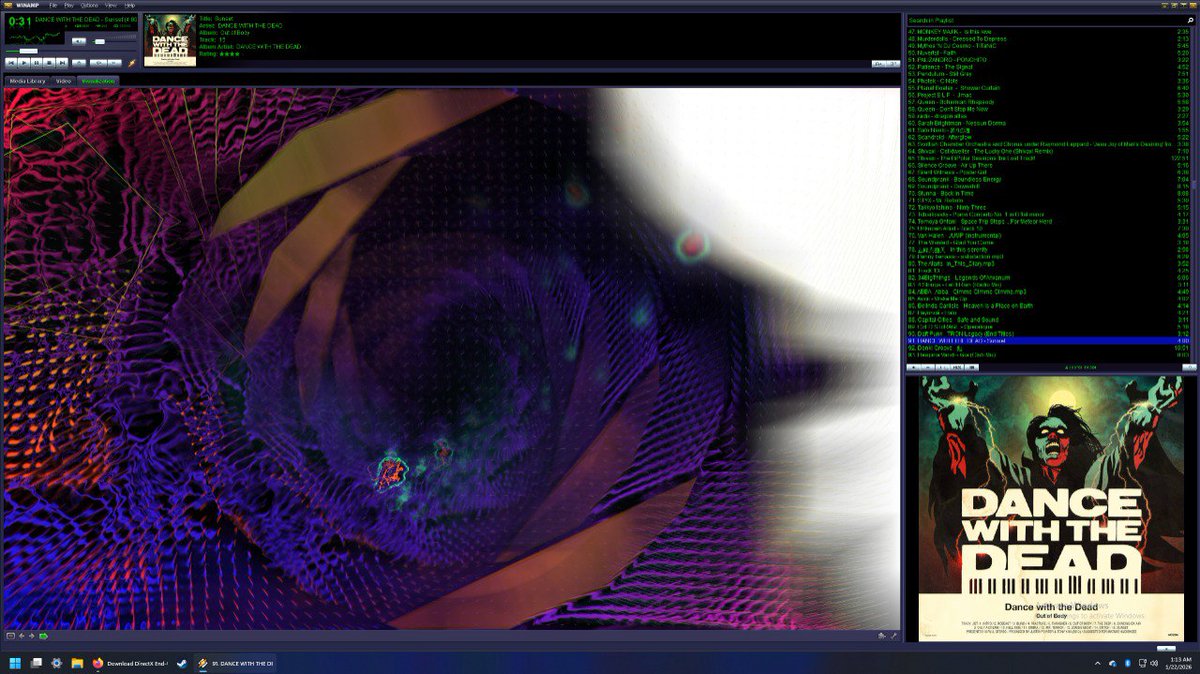Select "60. Sarah Brightman - Nessun Dorma"
The width and height of the screenshot is (1200, 674).
point(1047,123)
